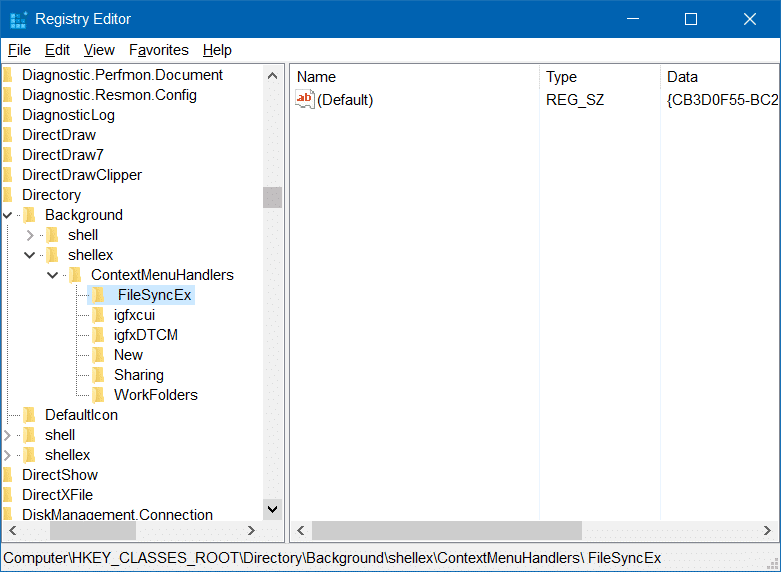Click tree pane scroll up arrow
Viewport: 781px width, 572px height.
click(x=272, y=76)
